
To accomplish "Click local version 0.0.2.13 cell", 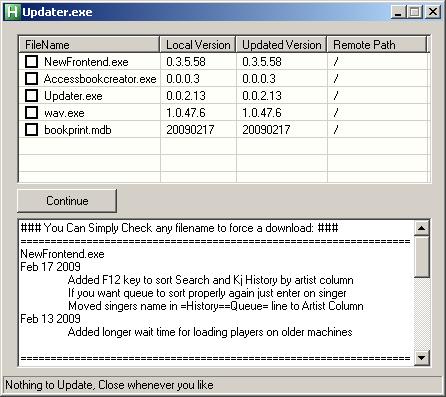I will [186, 96].
